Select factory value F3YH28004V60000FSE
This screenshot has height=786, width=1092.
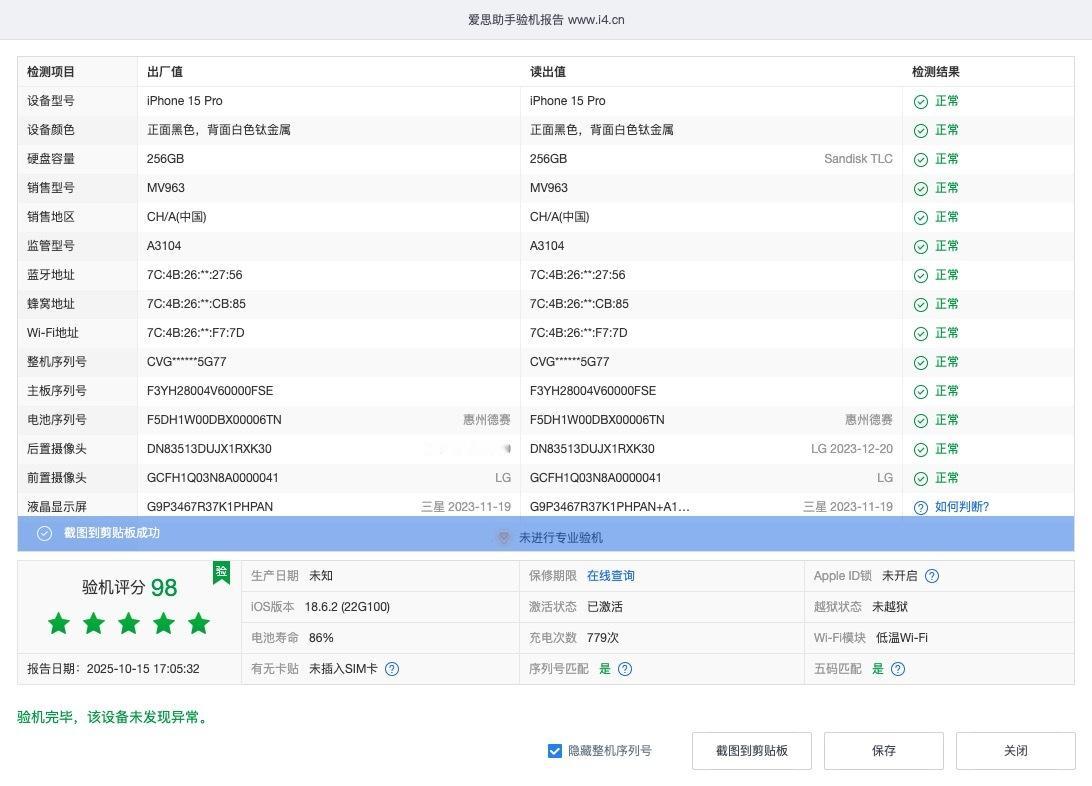click(210, 391)
